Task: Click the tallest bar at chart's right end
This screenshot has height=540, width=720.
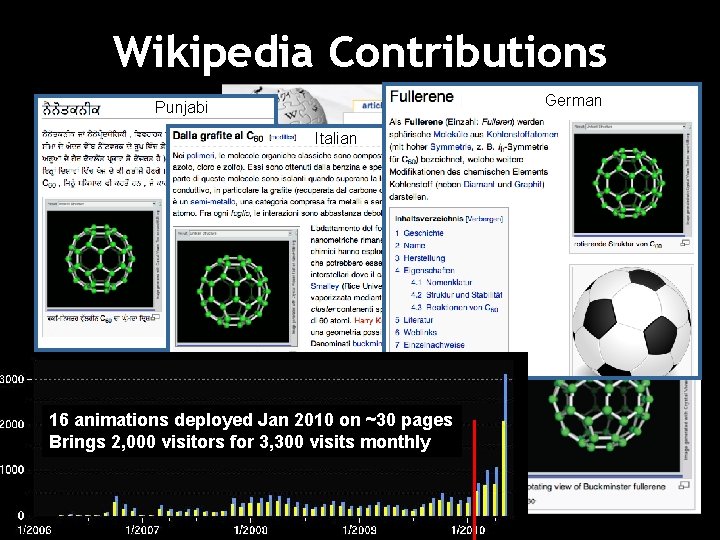Action: tap(505, 444)
